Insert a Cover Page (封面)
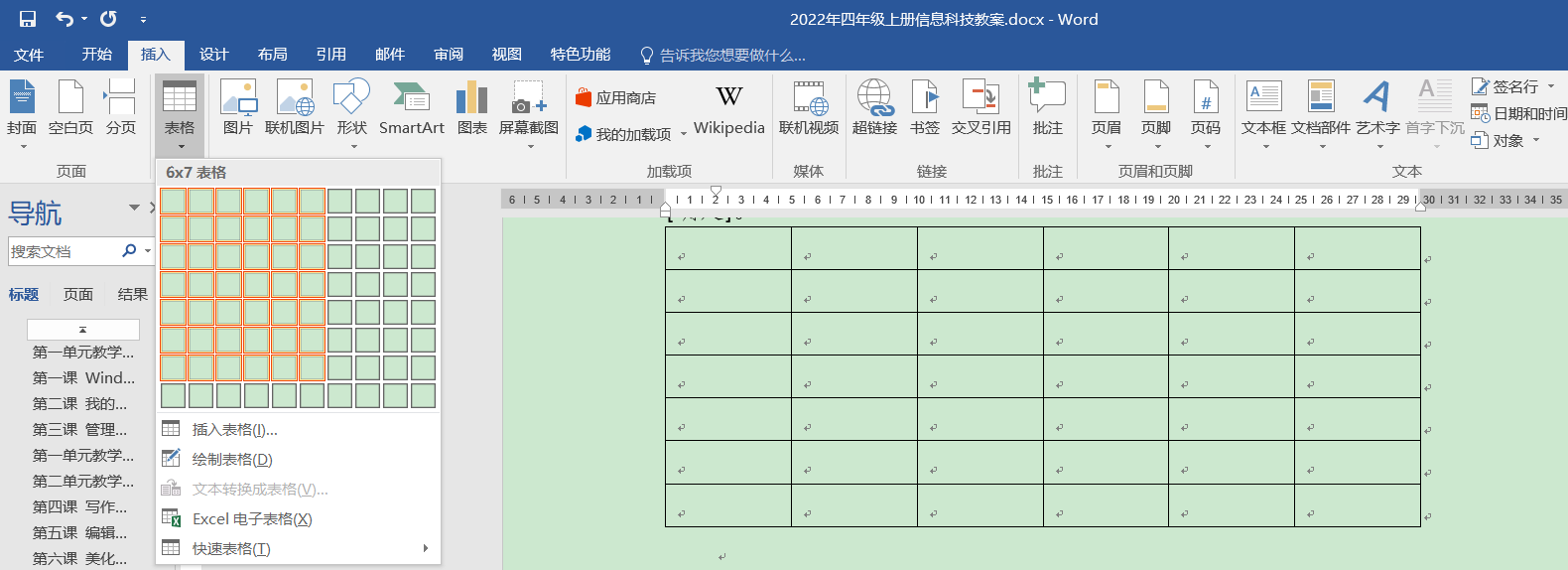The width and height of the screenshot is (1568, 570). [22, 114]
